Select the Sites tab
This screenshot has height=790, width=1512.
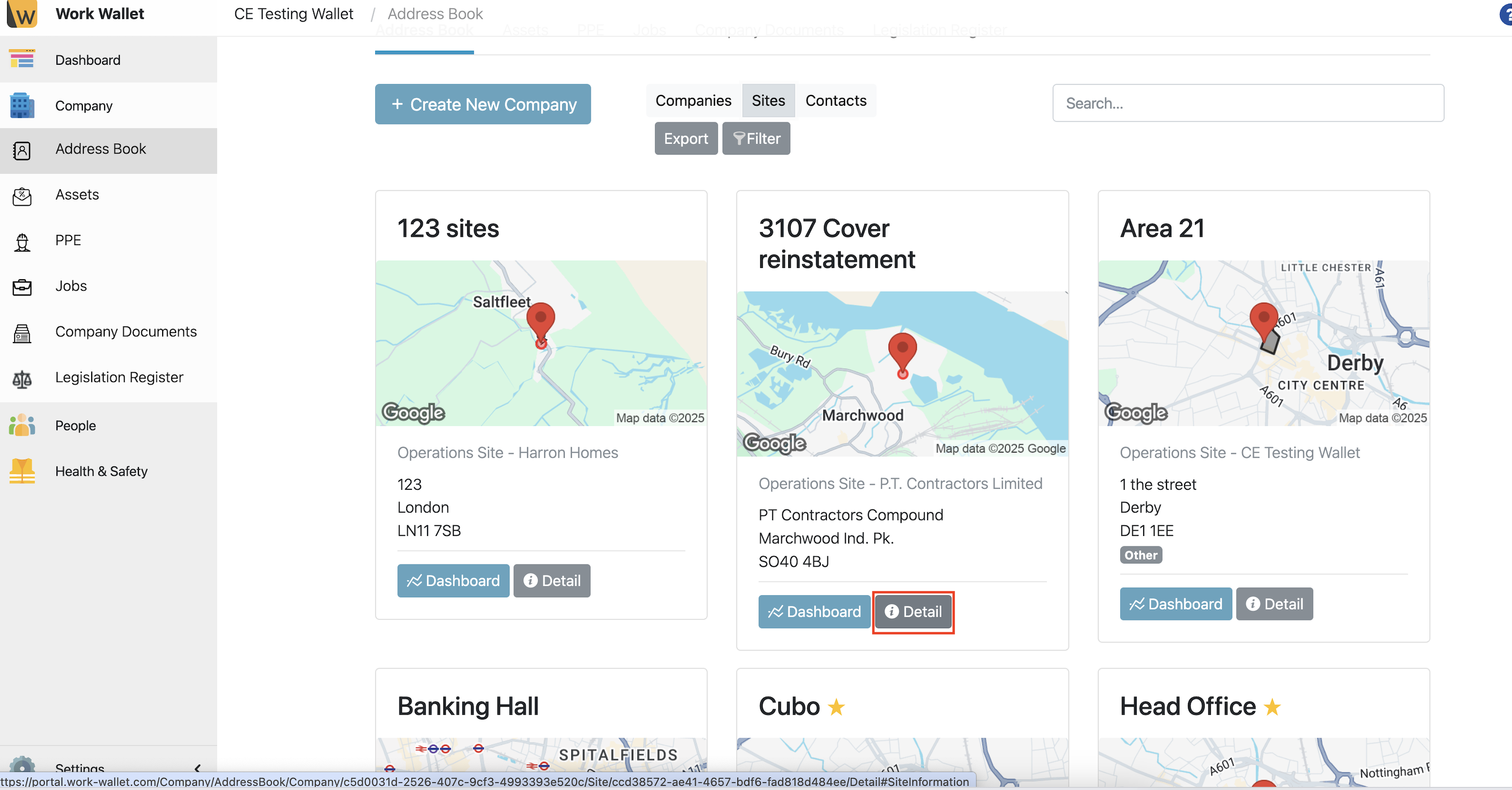(768, 101)
